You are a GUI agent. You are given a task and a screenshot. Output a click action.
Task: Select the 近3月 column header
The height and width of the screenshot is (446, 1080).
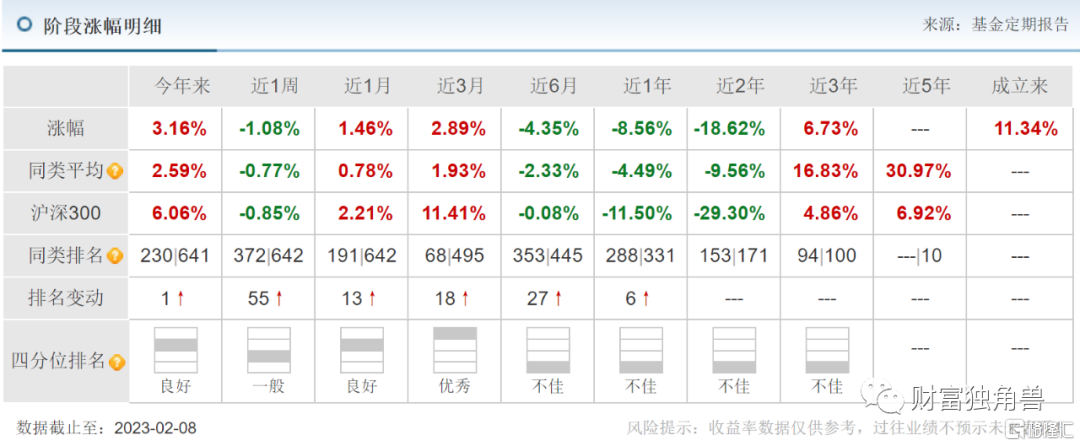click(x=461, y=86)
